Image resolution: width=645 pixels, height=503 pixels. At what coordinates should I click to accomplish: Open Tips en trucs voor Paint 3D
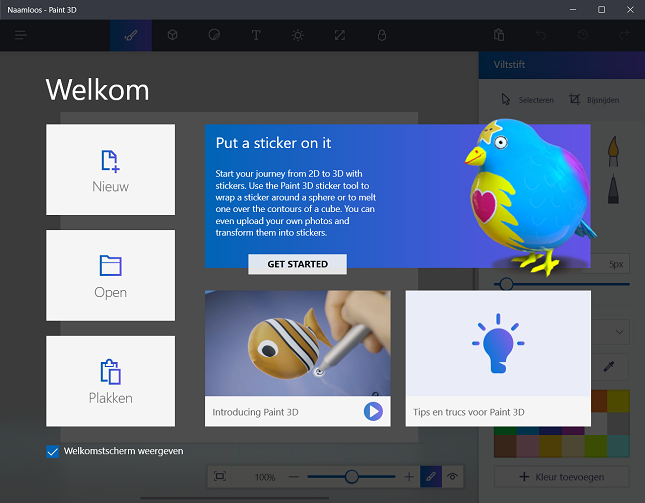coord(498,358)
